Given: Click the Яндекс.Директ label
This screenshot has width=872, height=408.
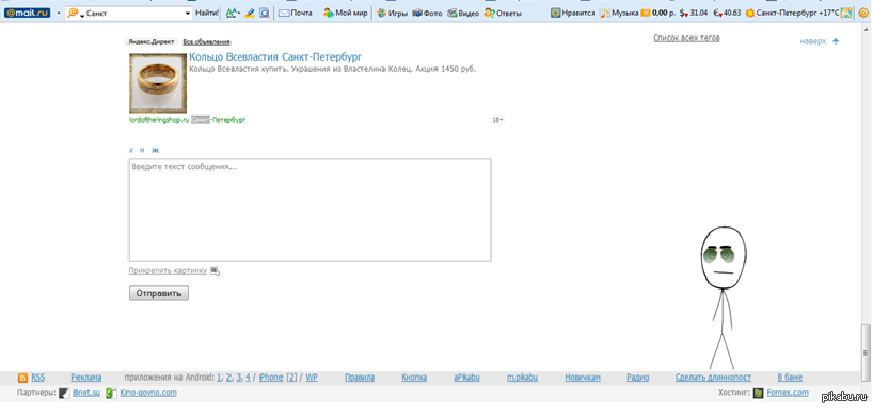Looking at the screenshot, I should click(151, 42).
